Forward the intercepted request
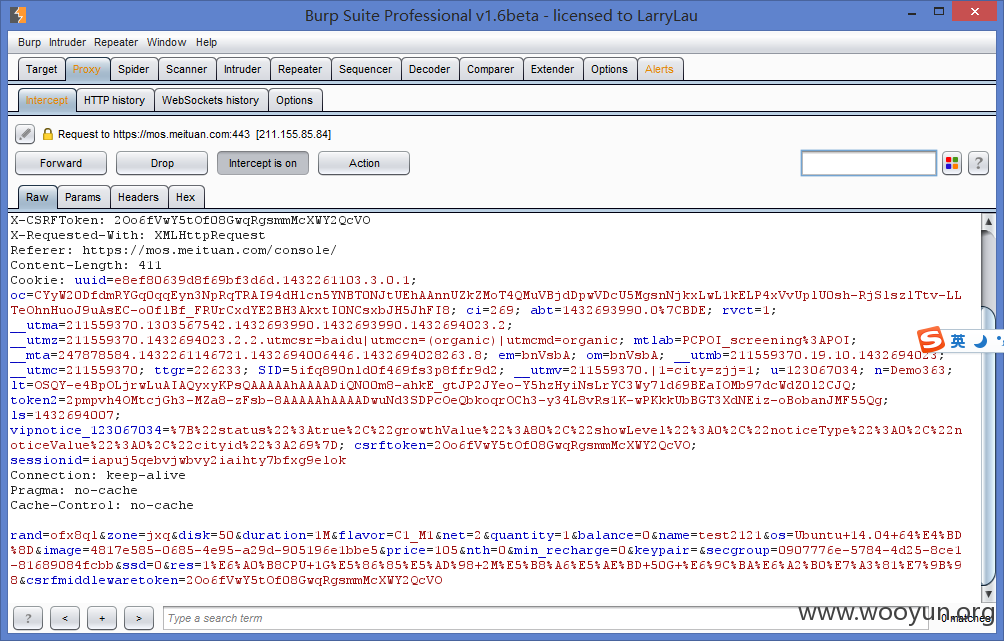 pos(61,163)
